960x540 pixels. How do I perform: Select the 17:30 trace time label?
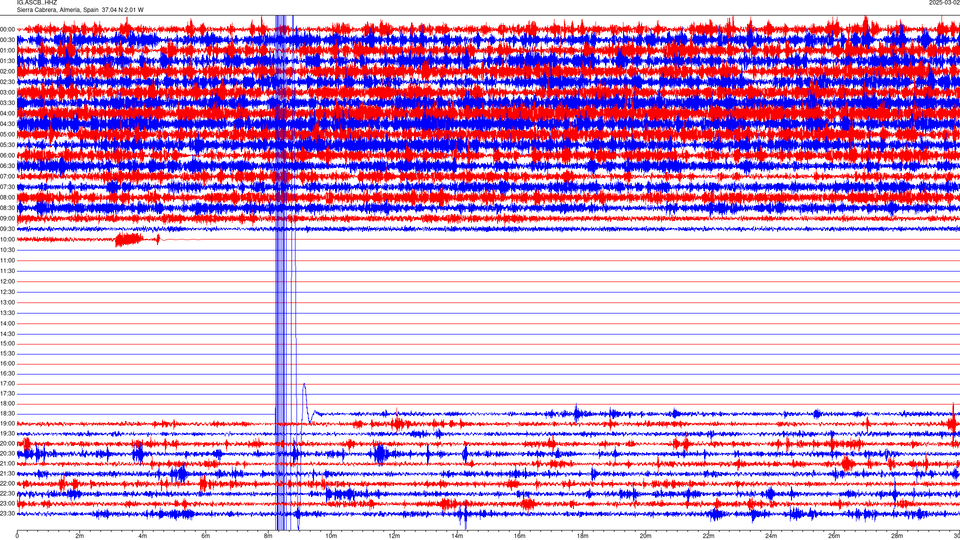point(7,394)
